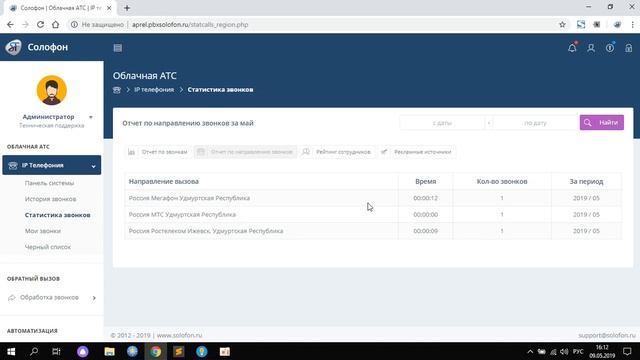Select row Россия Мегафон Удмуртская Республика

point(373,198)
